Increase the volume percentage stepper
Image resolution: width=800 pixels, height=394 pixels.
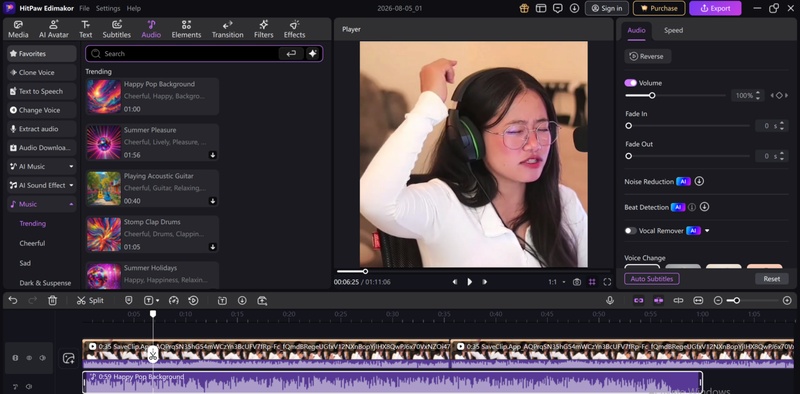click(x=758, y=93)
